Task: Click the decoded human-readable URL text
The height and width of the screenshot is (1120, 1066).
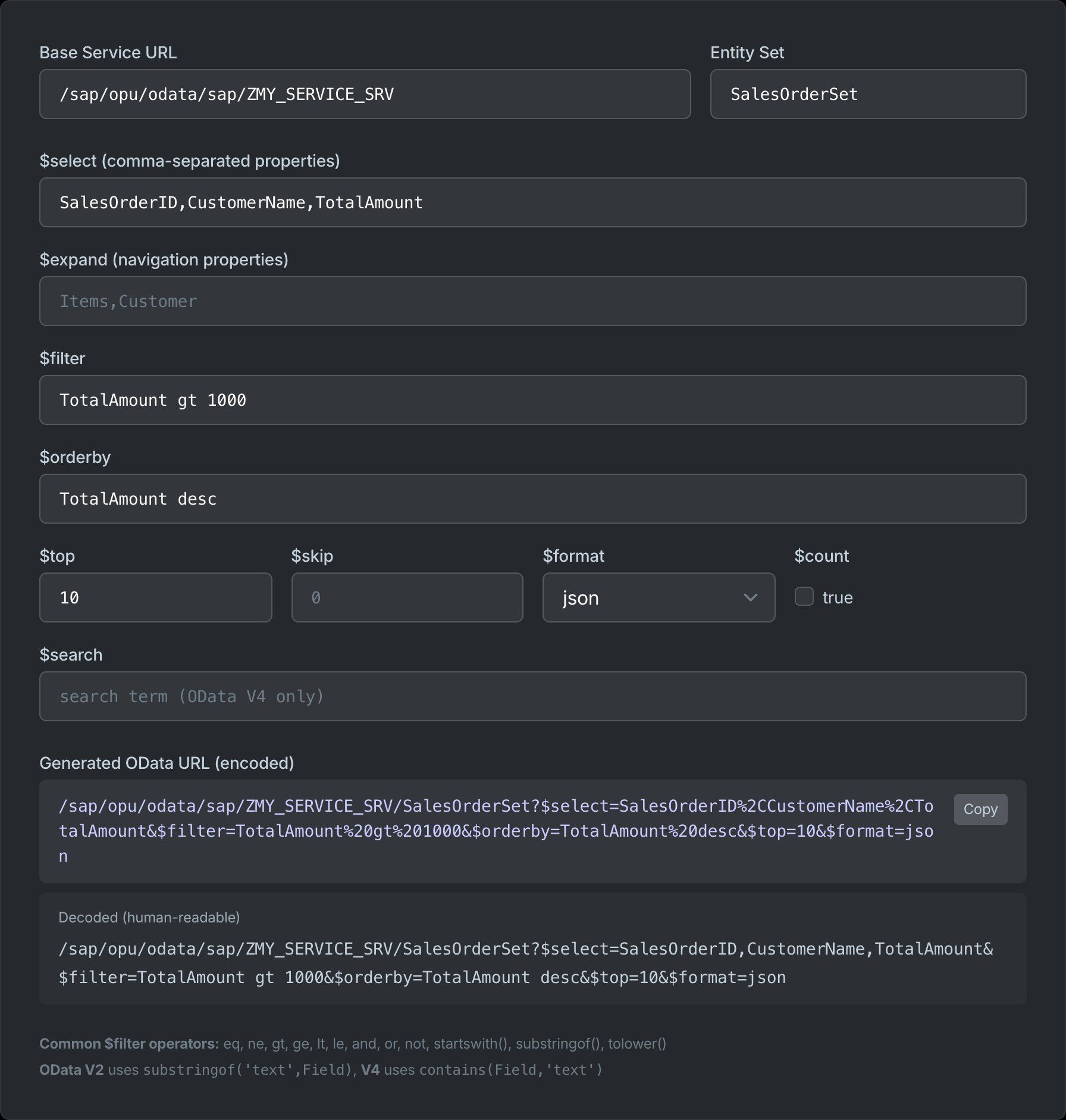Action: [526, 963]
